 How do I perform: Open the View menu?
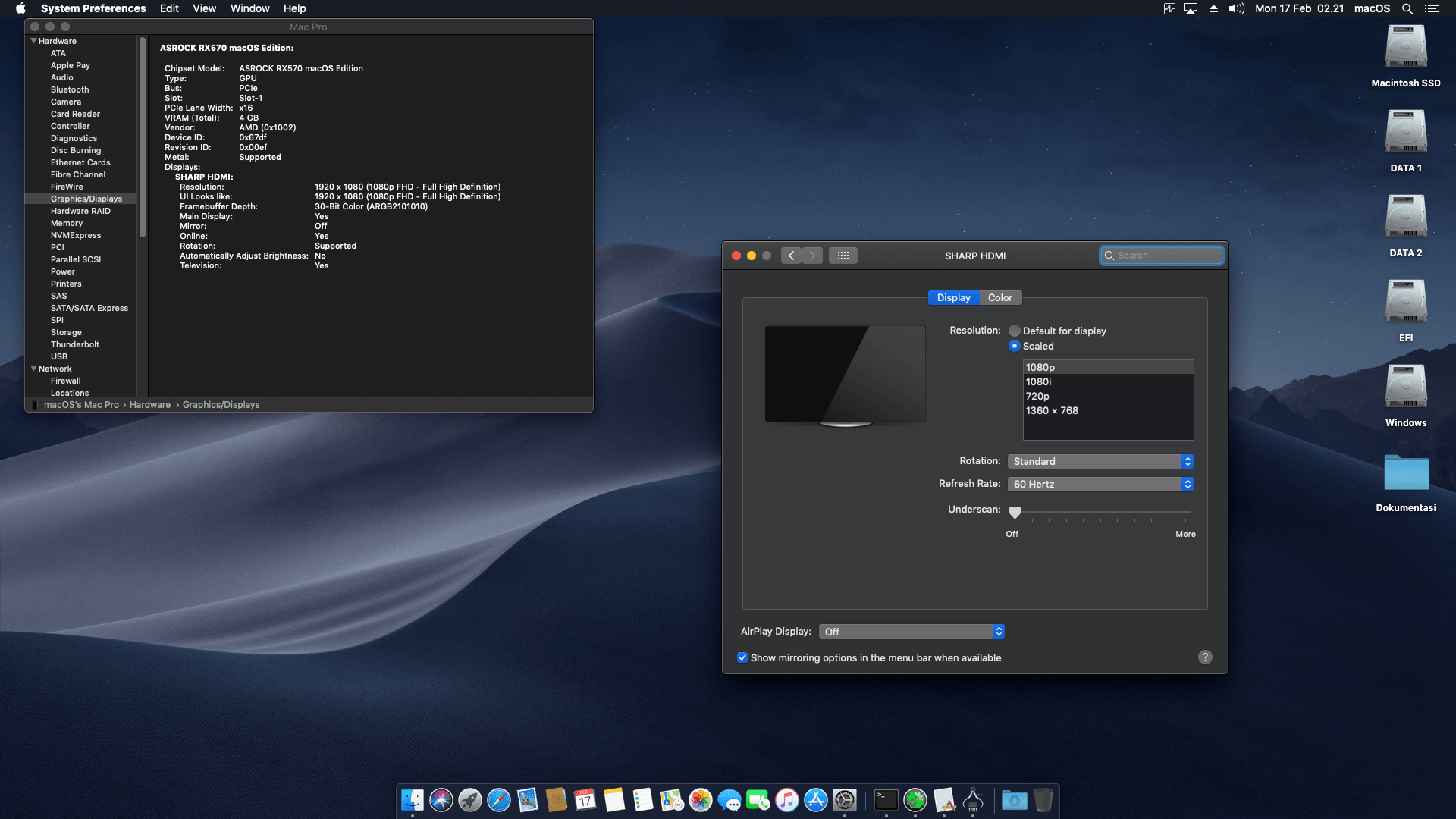pyautogui.click(x=204, y=8)
